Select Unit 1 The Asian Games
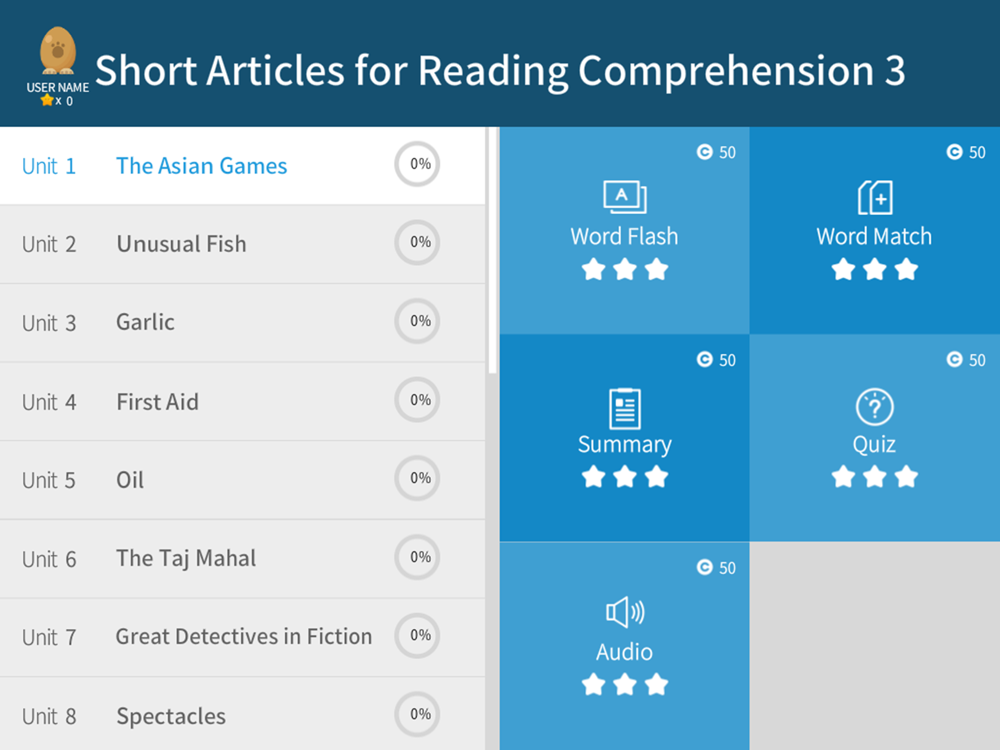The width and height of the screenshot is (1000, 750). coord(242,166)
